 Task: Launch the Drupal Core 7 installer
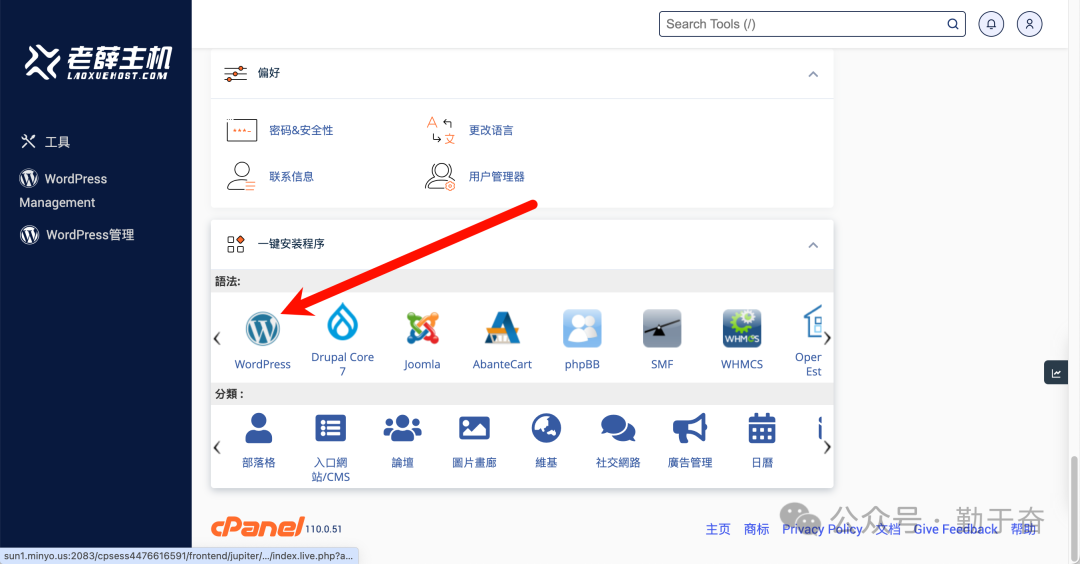tap(342, 325)
